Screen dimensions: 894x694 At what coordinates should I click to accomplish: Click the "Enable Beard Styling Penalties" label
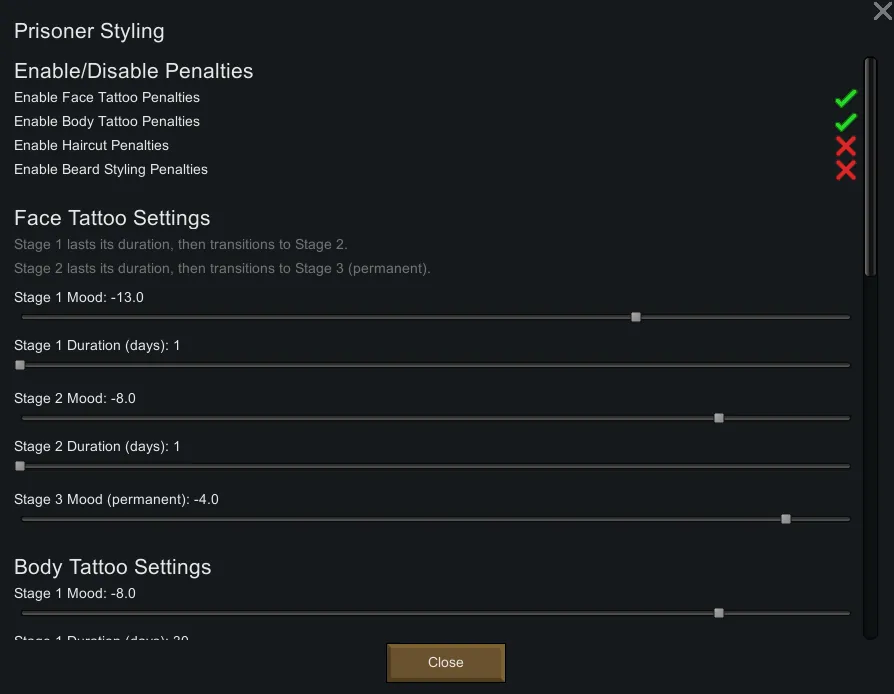pos(111,170)
